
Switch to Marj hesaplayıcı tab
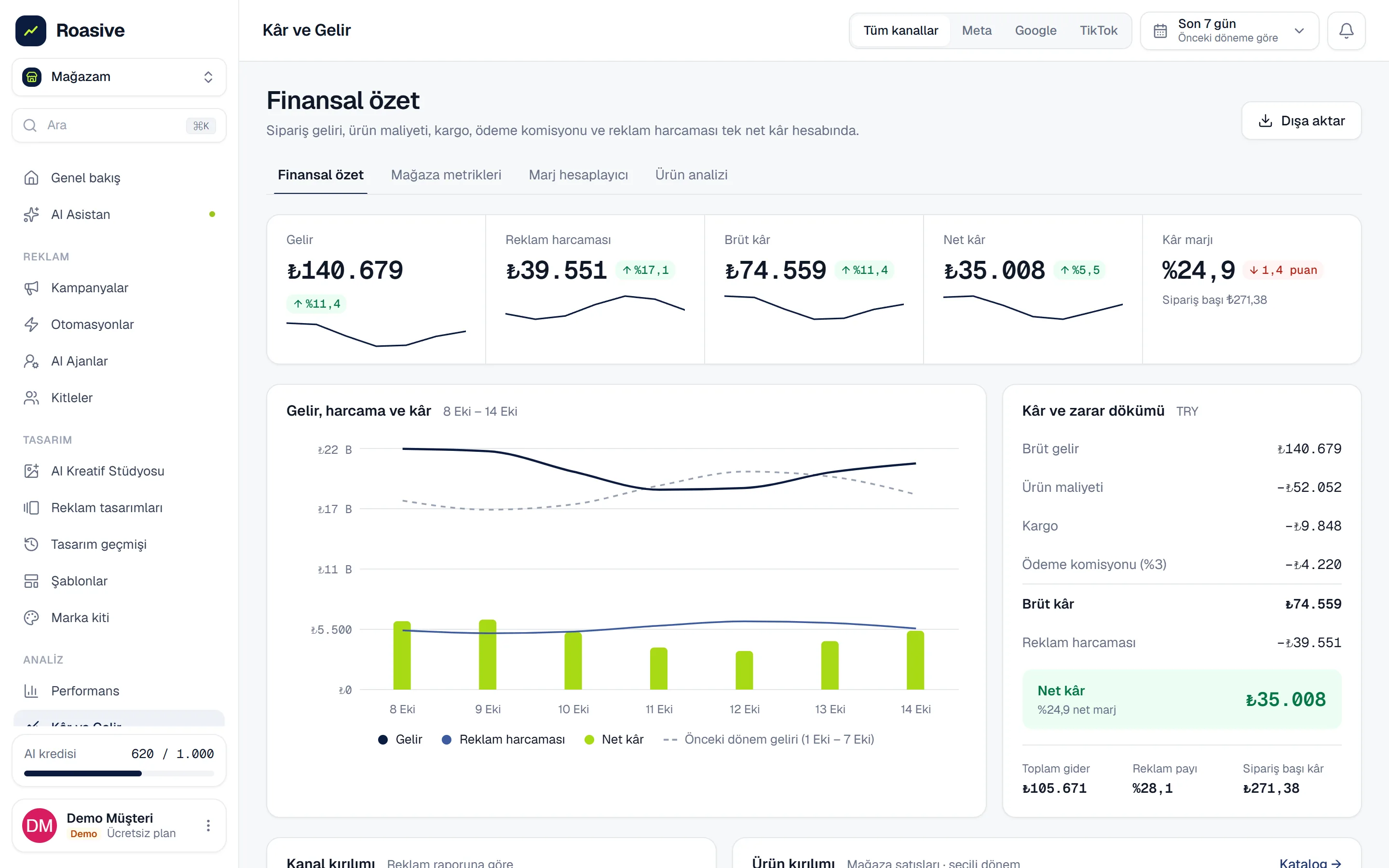[578, 175]
